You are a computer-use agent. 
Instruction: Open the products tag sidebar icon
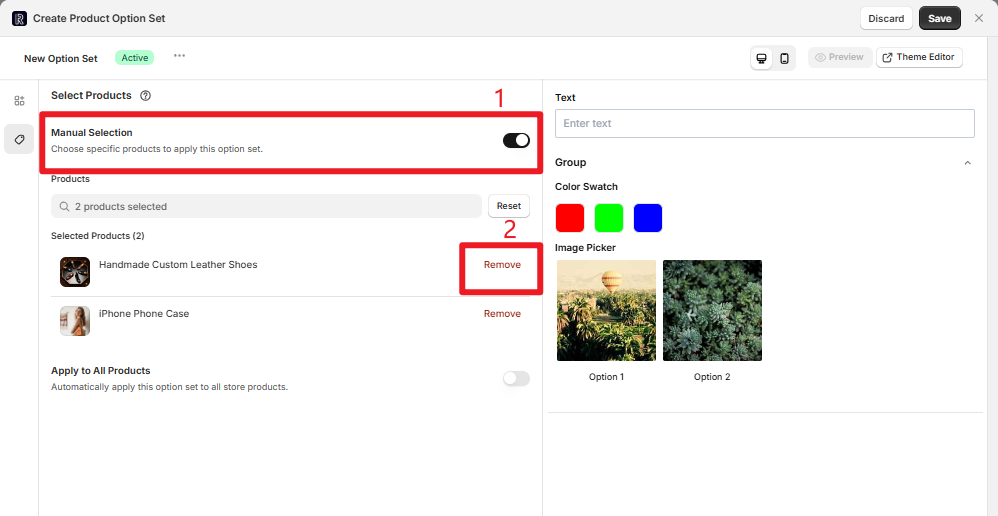pos(19,139)
